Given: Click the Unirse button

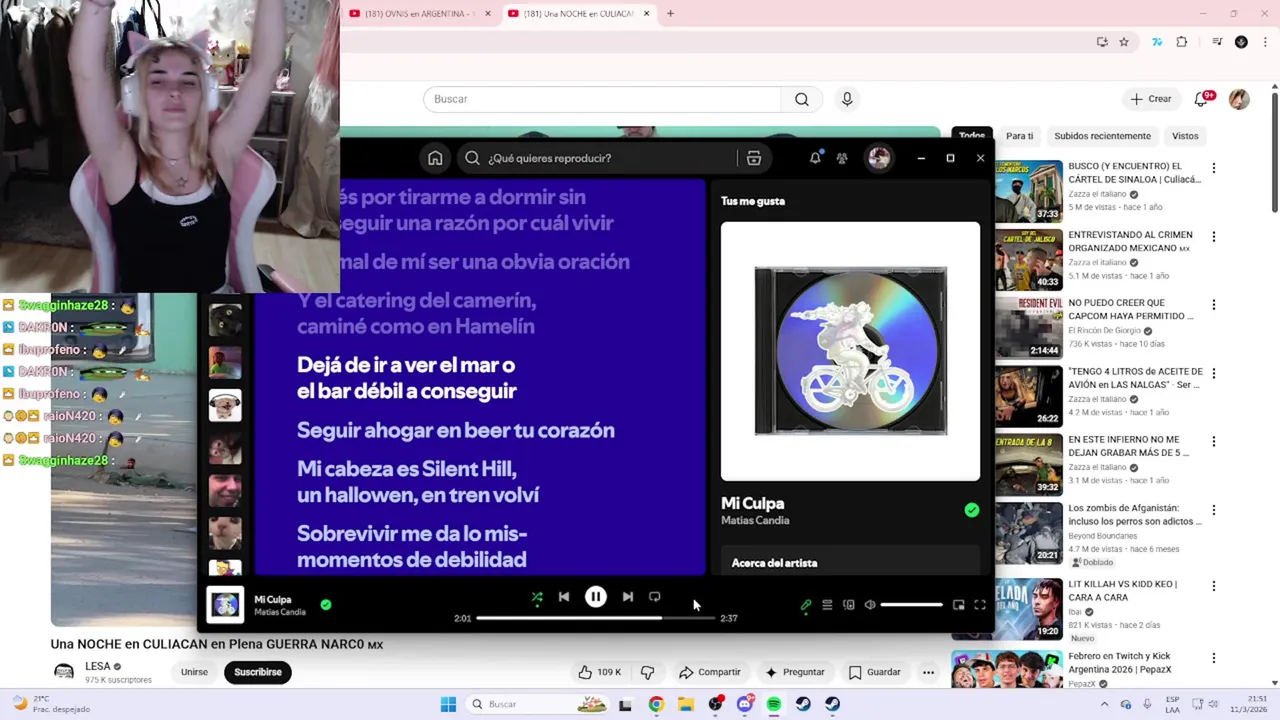Looking at the screenshot, I should pos(194,672).
